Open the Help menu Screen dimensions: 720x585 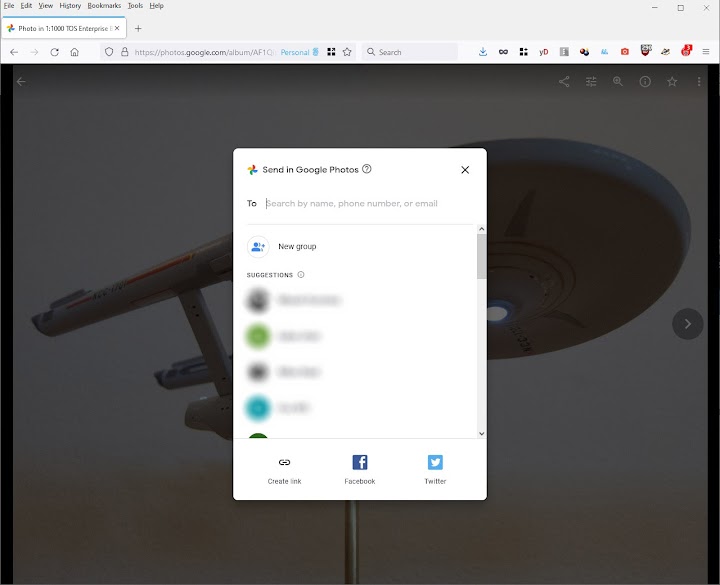click(157, 6)
